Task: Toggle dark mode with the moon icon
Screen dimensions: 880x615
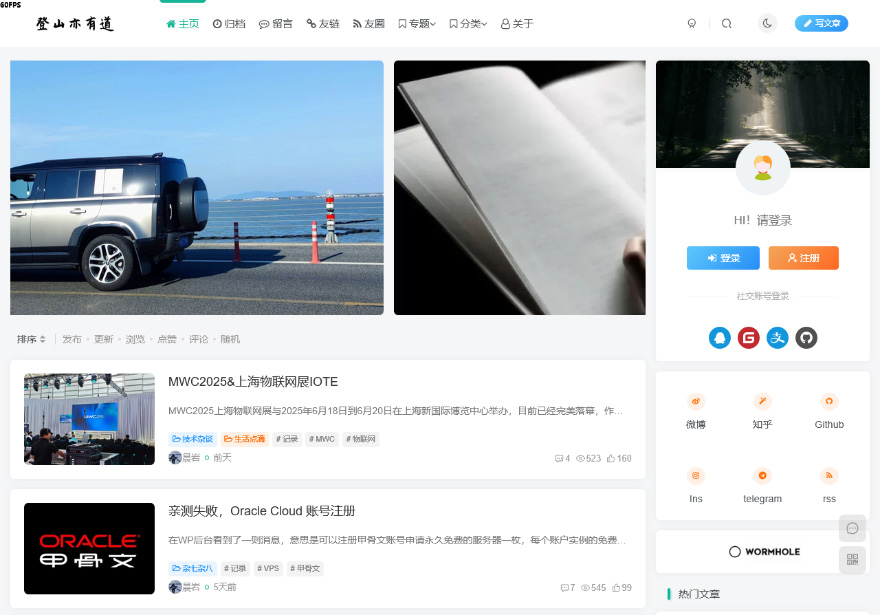Action: click(767, 23)
